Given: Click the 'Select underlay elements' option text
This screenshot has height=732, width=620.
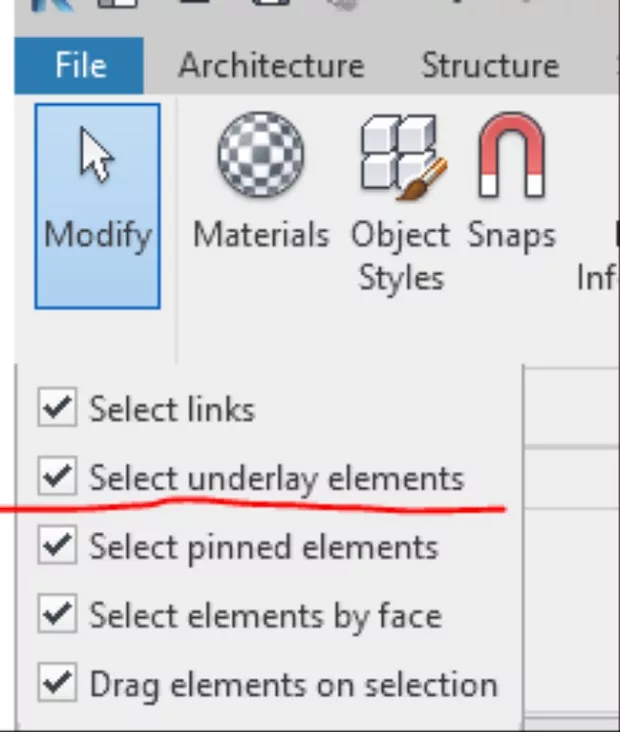Looking at the screenshot, I should tap(276, 478).
